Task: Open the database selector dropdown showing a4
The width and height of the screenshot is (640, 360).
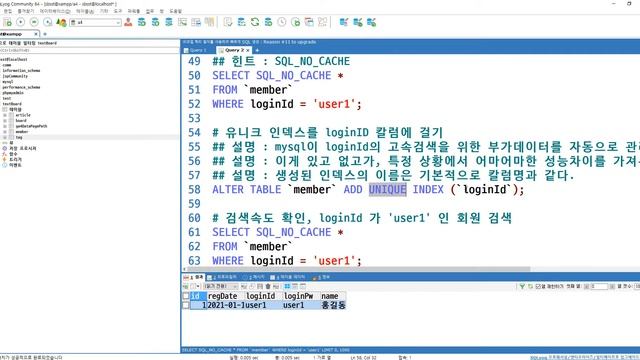Action: click(96, 22)
